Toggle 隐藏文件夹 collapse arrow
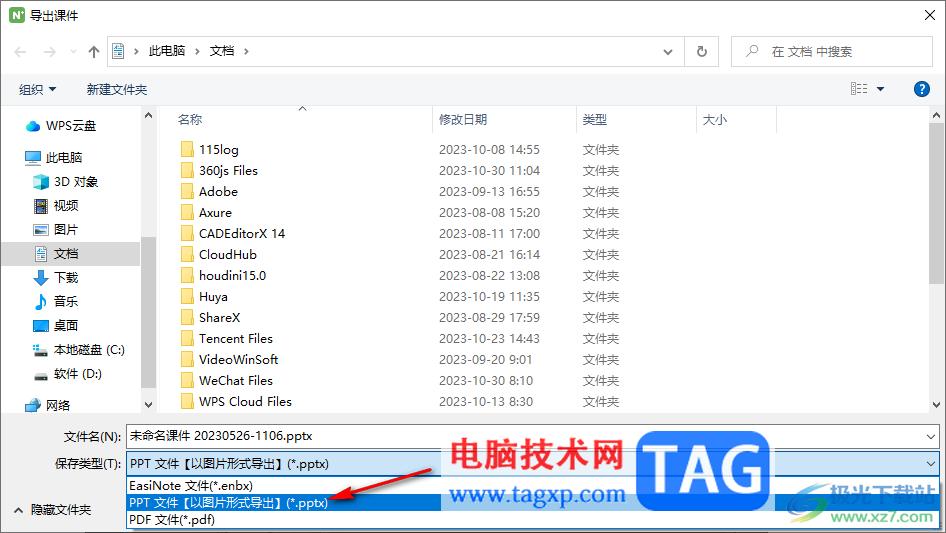 tap(19, 510)
